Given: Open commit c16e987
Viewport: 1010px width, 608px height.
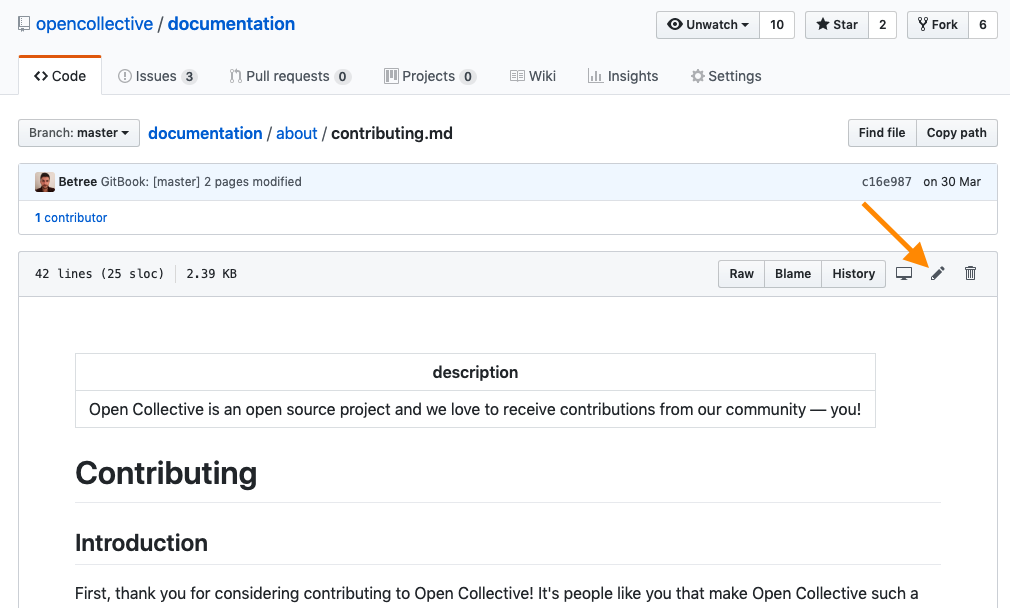Looking at the screenshot, I should click(x=886, y=182).
